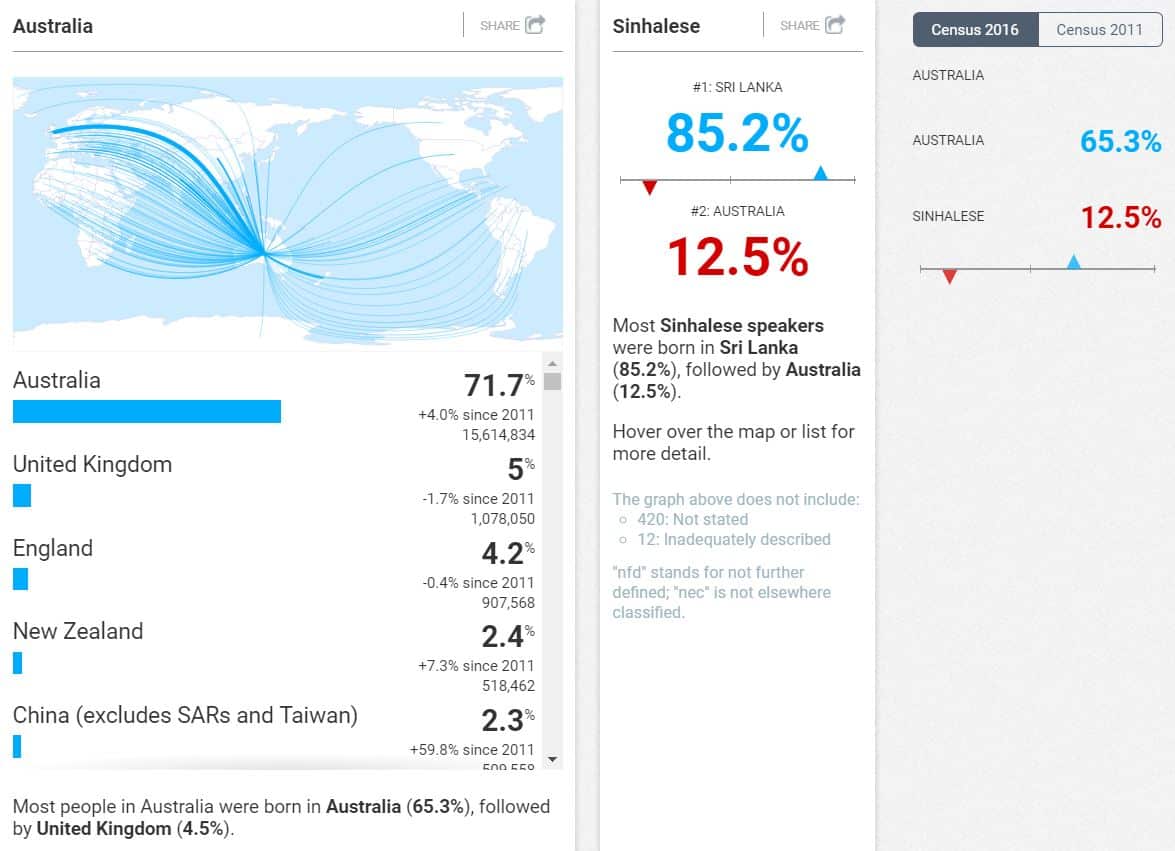
Task: Switch to the Census 2011 tab
Action: (1099, 29)
